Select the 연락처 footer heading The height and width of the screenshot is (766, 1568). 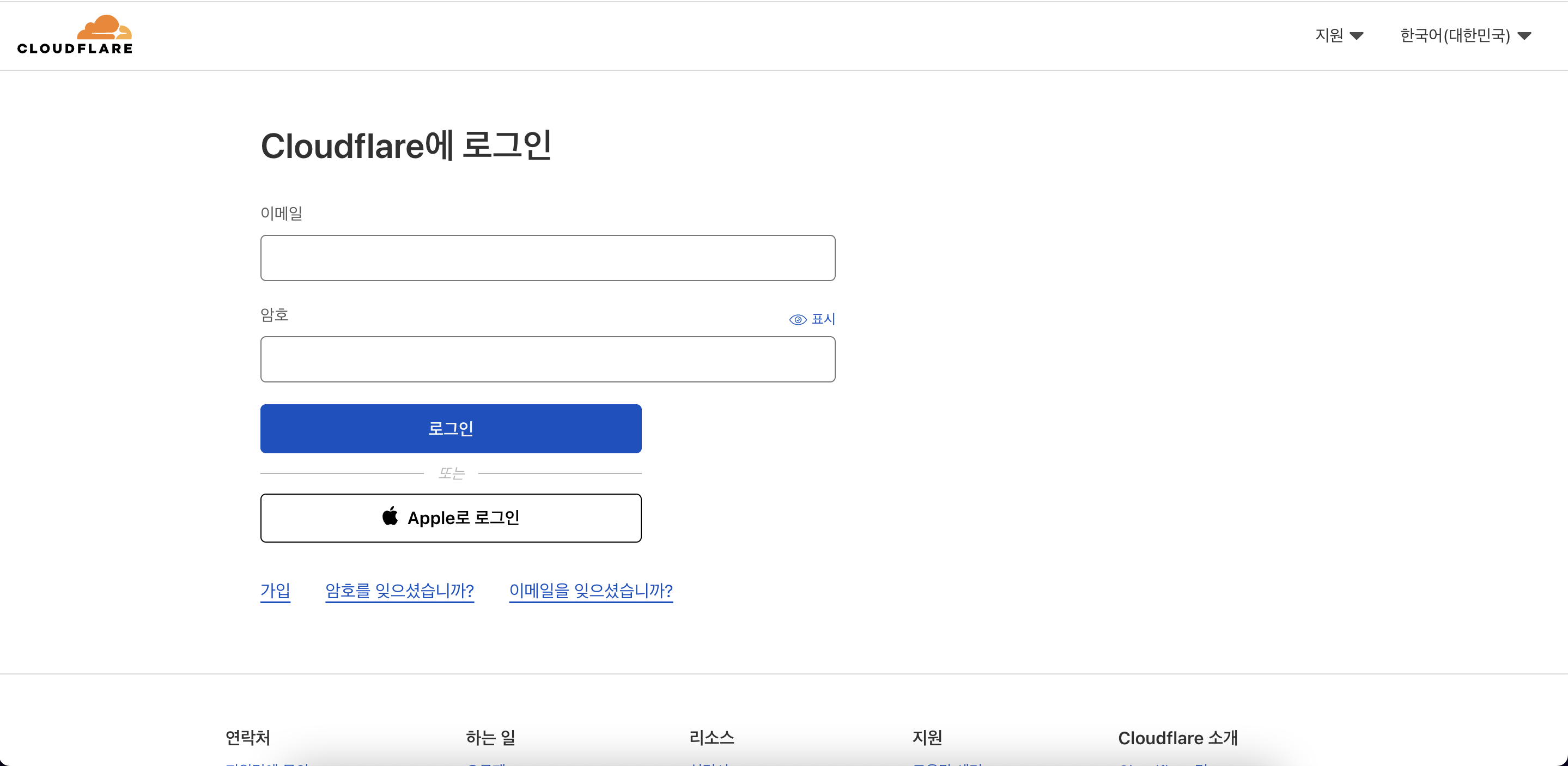point(247,737)
